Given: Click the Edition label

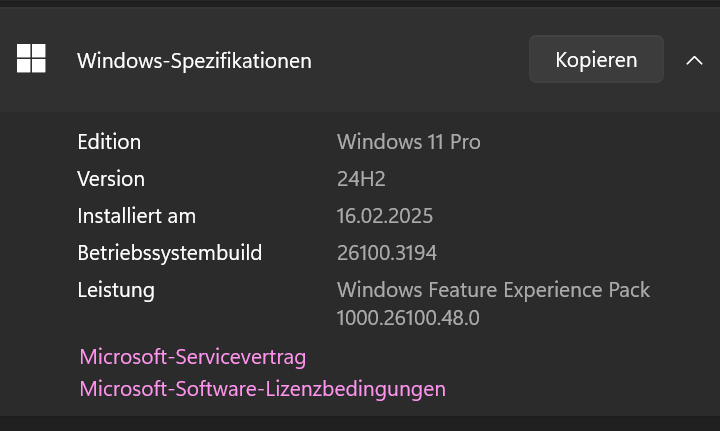Looking at the screenshot, I should (109, 142).
